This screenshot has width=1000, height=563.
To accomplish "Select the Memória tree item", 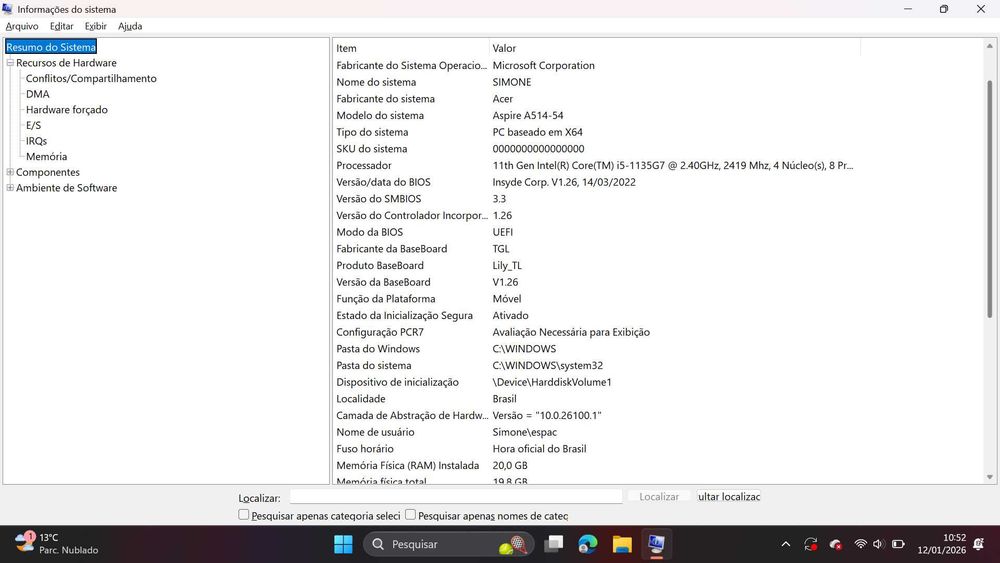I will point(47,156).
